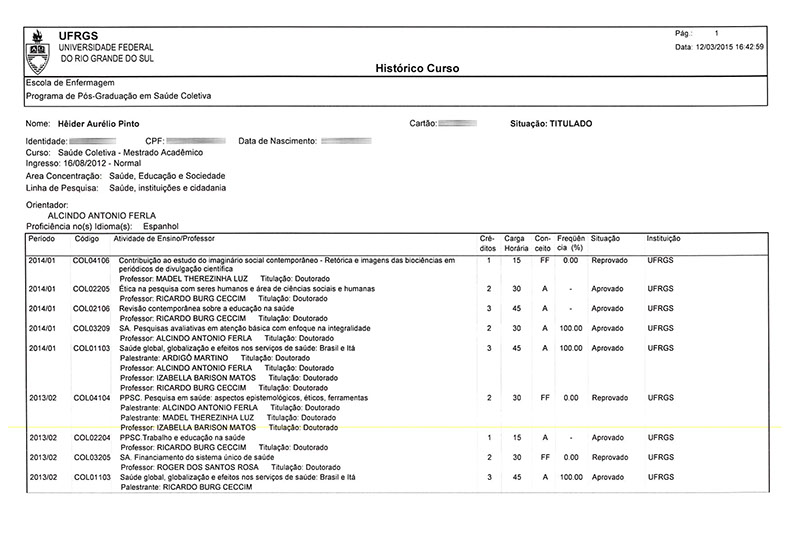Select the "Código" column header

click(x=86, y=239)
